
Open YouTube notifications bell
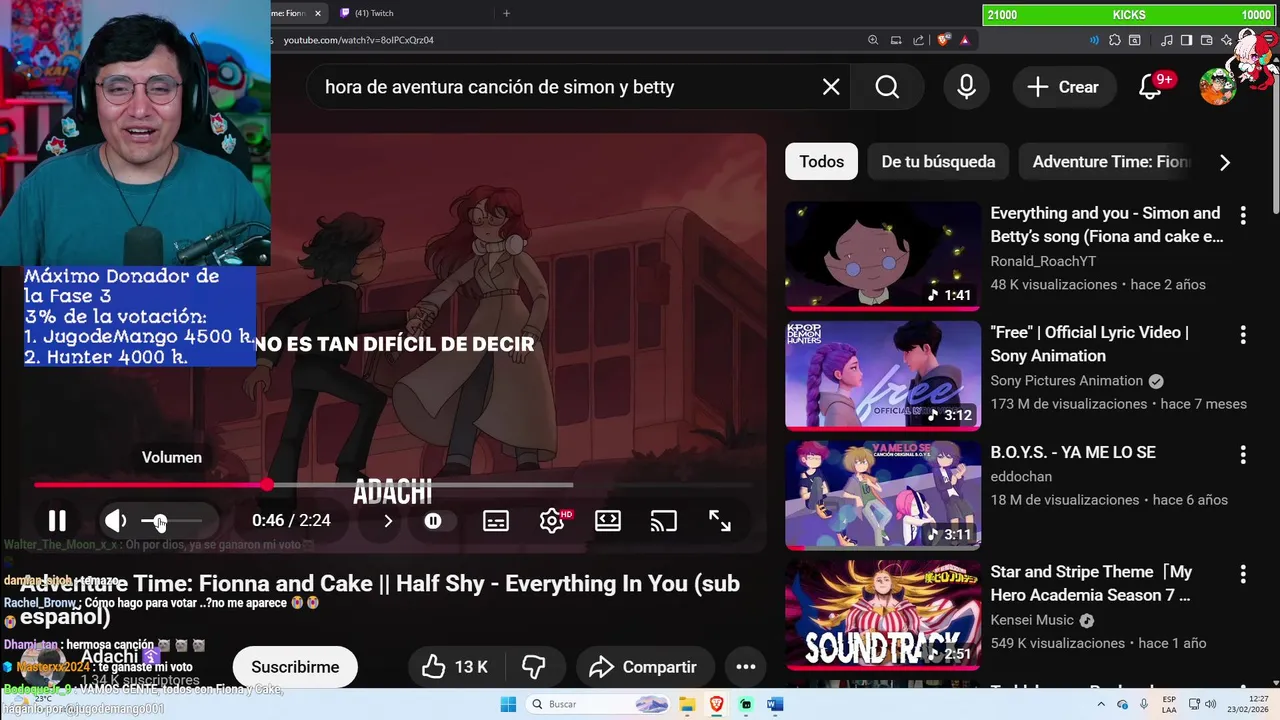(1150, 87)
